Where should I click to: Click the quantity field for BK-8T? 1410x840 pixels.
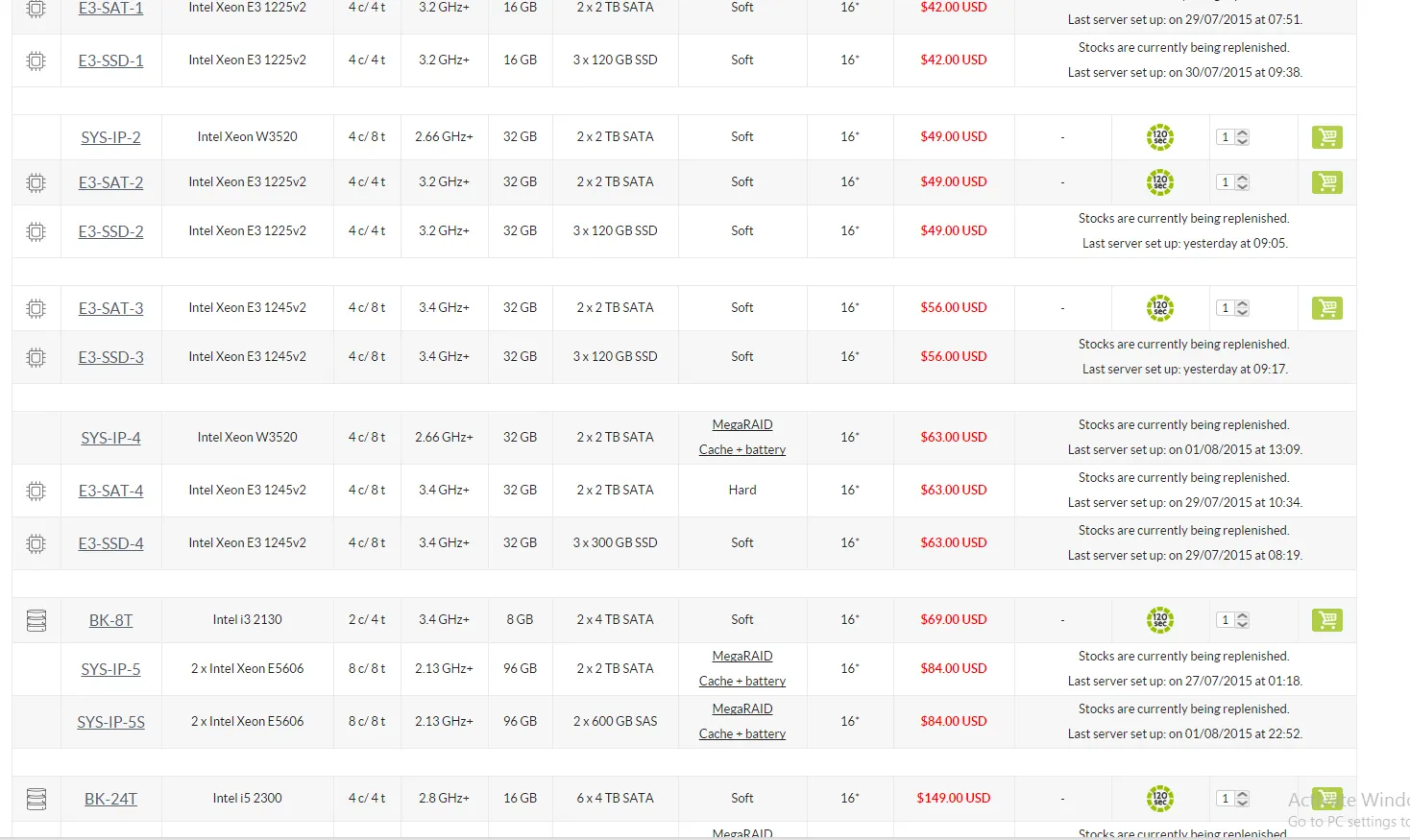click(x=1226, y=620)
